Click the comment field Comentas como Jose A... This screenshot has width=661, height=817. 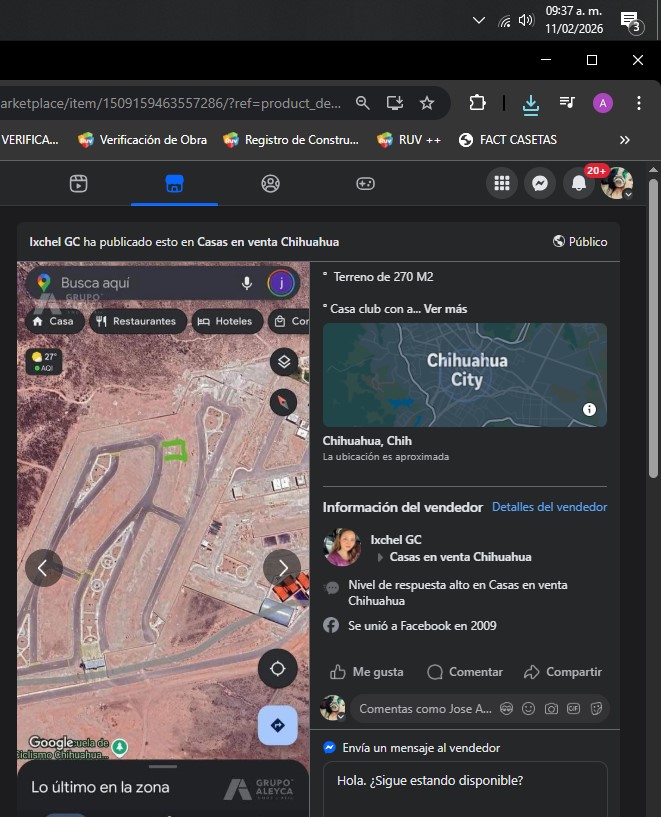pos(425,709)
